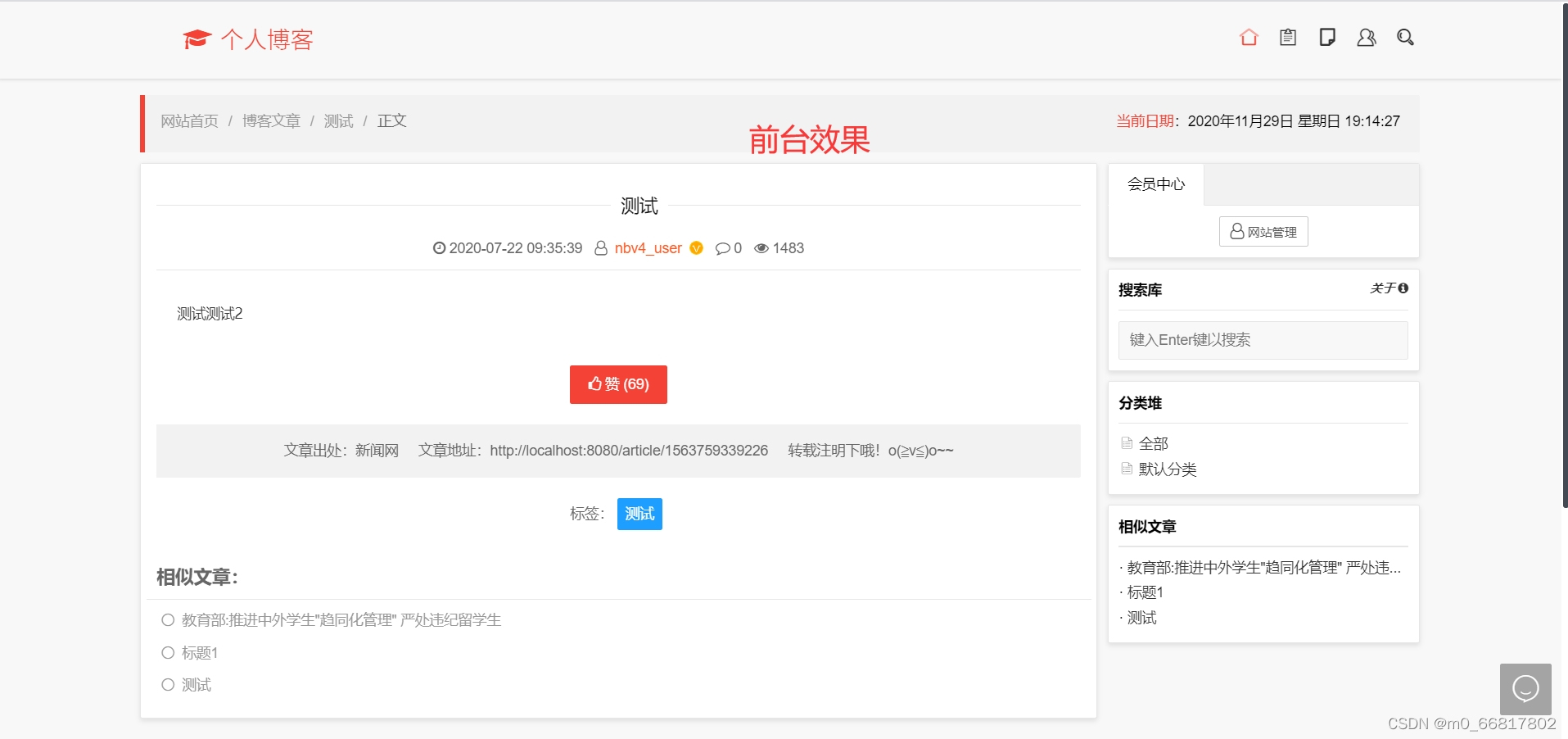Like the article with 赞 (69) button
This screenshot has height=739, width=1568.
tap(618, 384)
